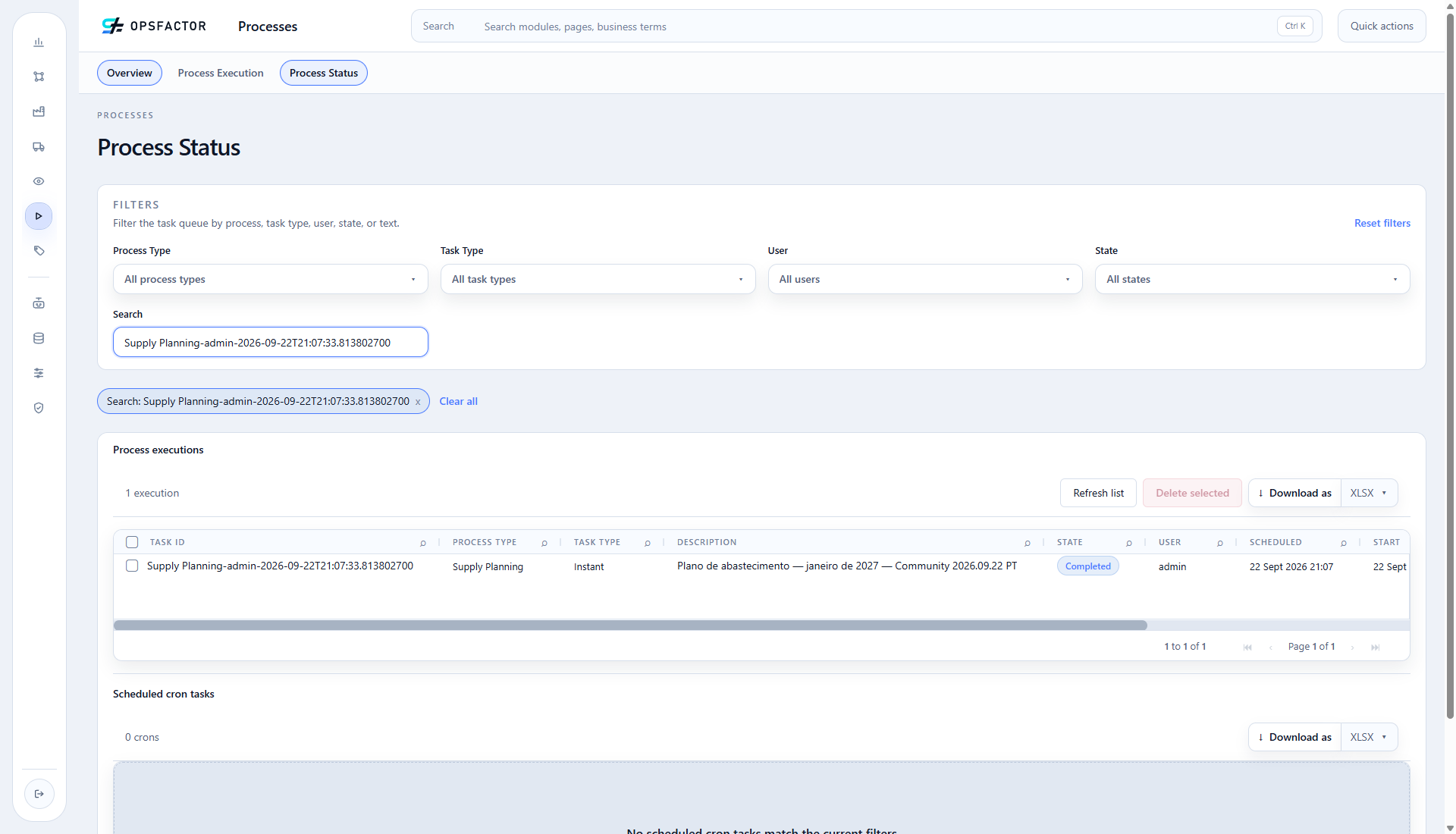Screen dimensions: 1456x834
Task: Open the bar chart analytics sidebar icon
Action: 39,42
